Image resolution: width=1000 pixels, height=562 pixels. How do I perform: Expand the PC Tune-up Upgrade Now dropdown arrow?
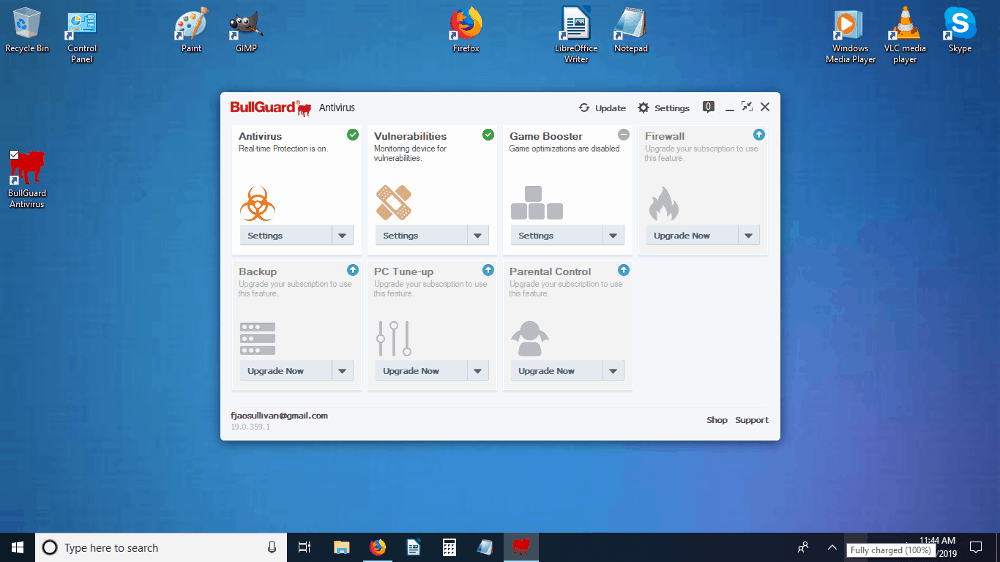pos(478,371)
